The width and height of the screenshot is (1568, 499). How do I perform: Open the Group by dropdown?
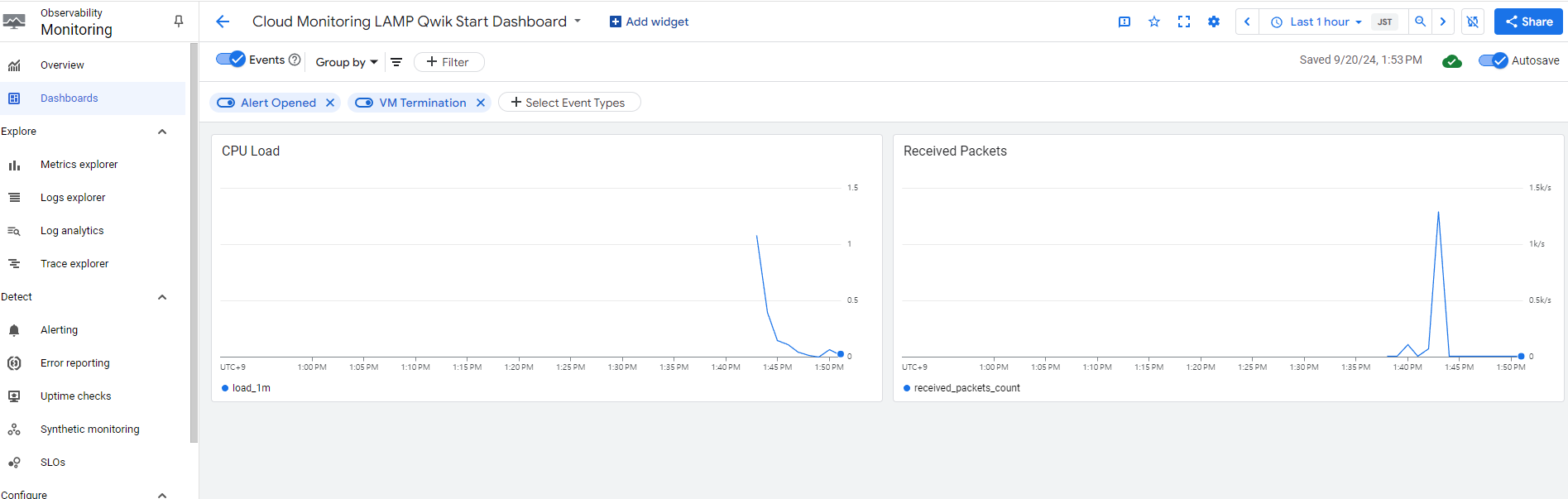347,62
